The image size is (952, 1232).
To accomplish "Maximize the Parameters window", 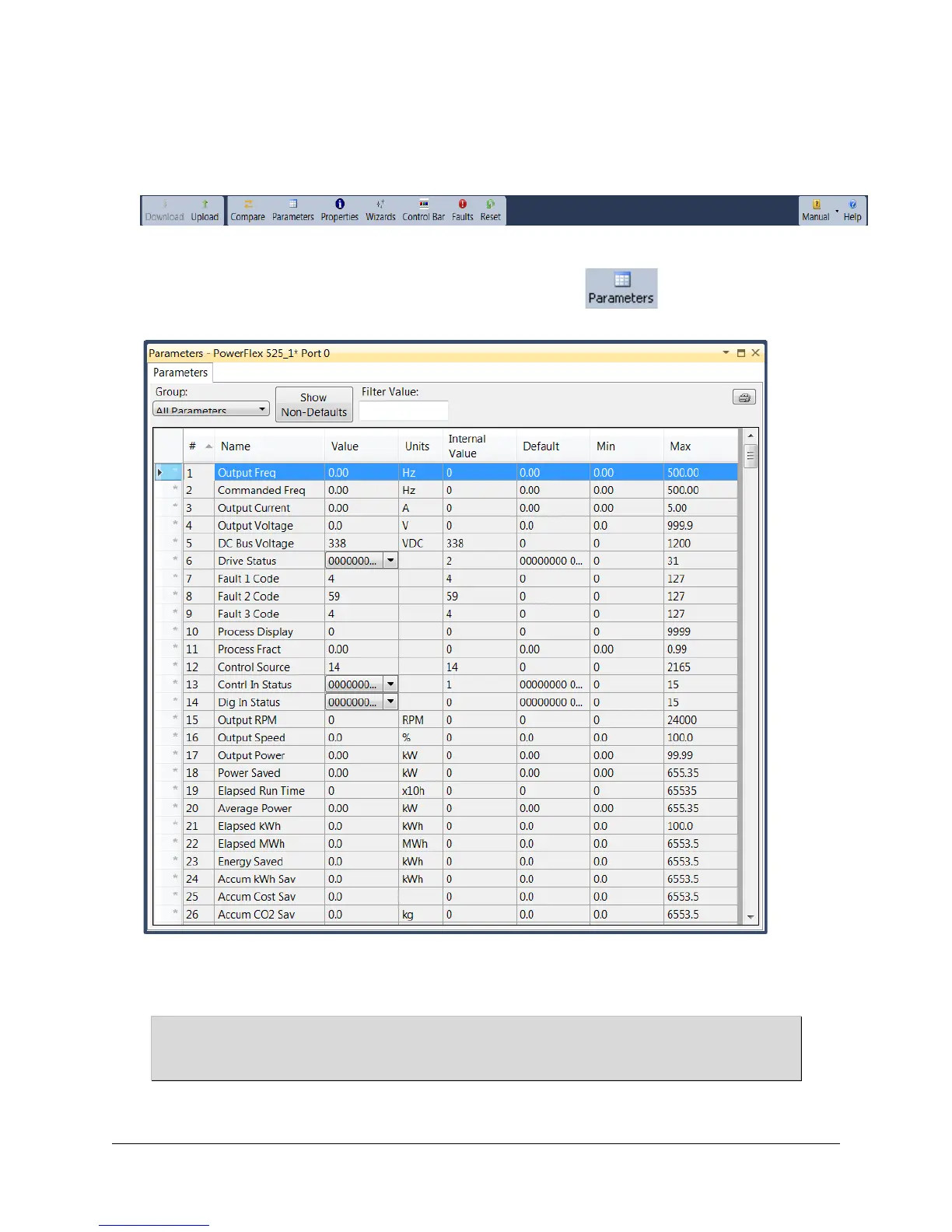I will [x=741, y=353].
